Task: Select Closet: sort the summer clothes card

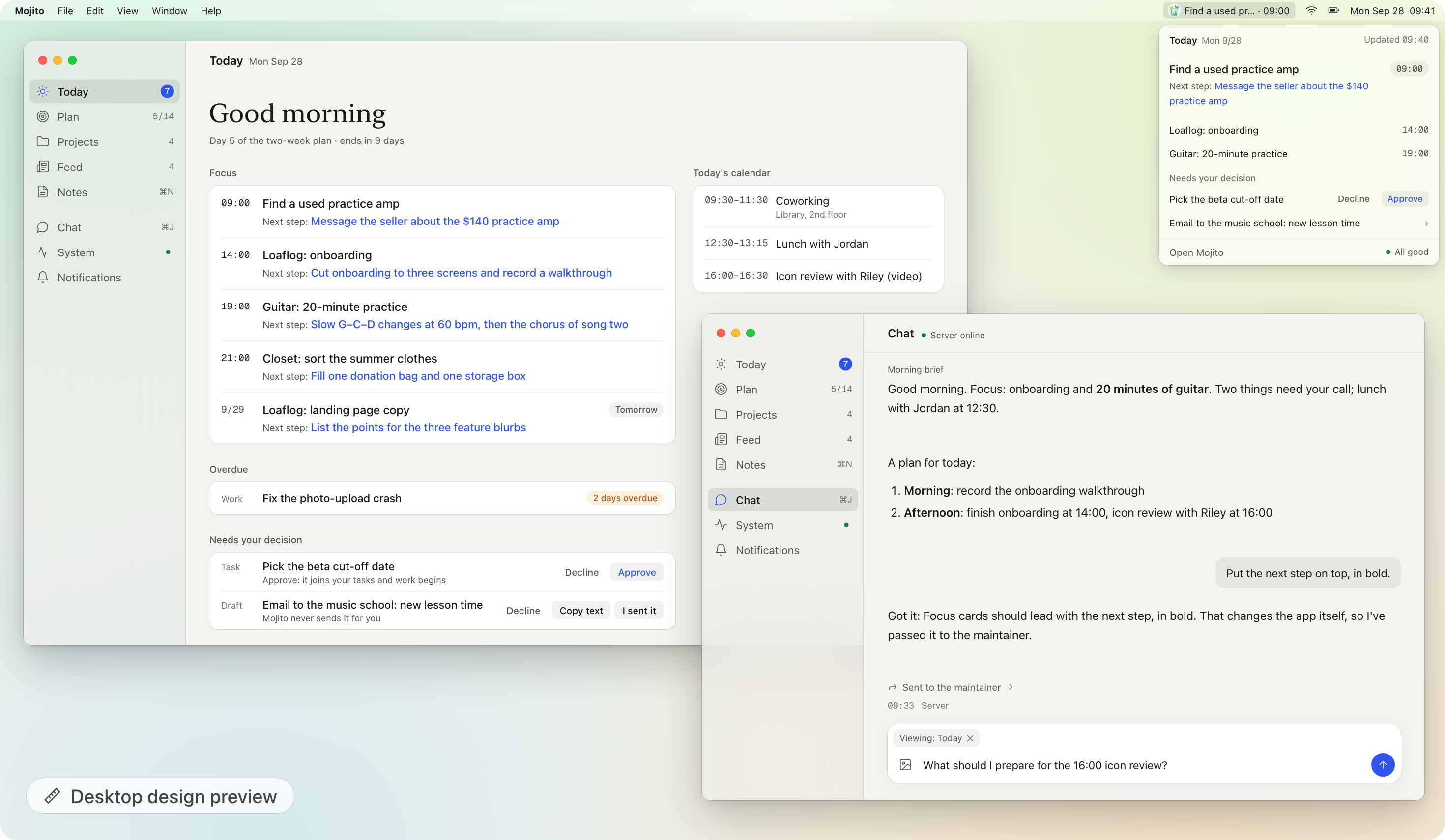Action: pos(441,367)
